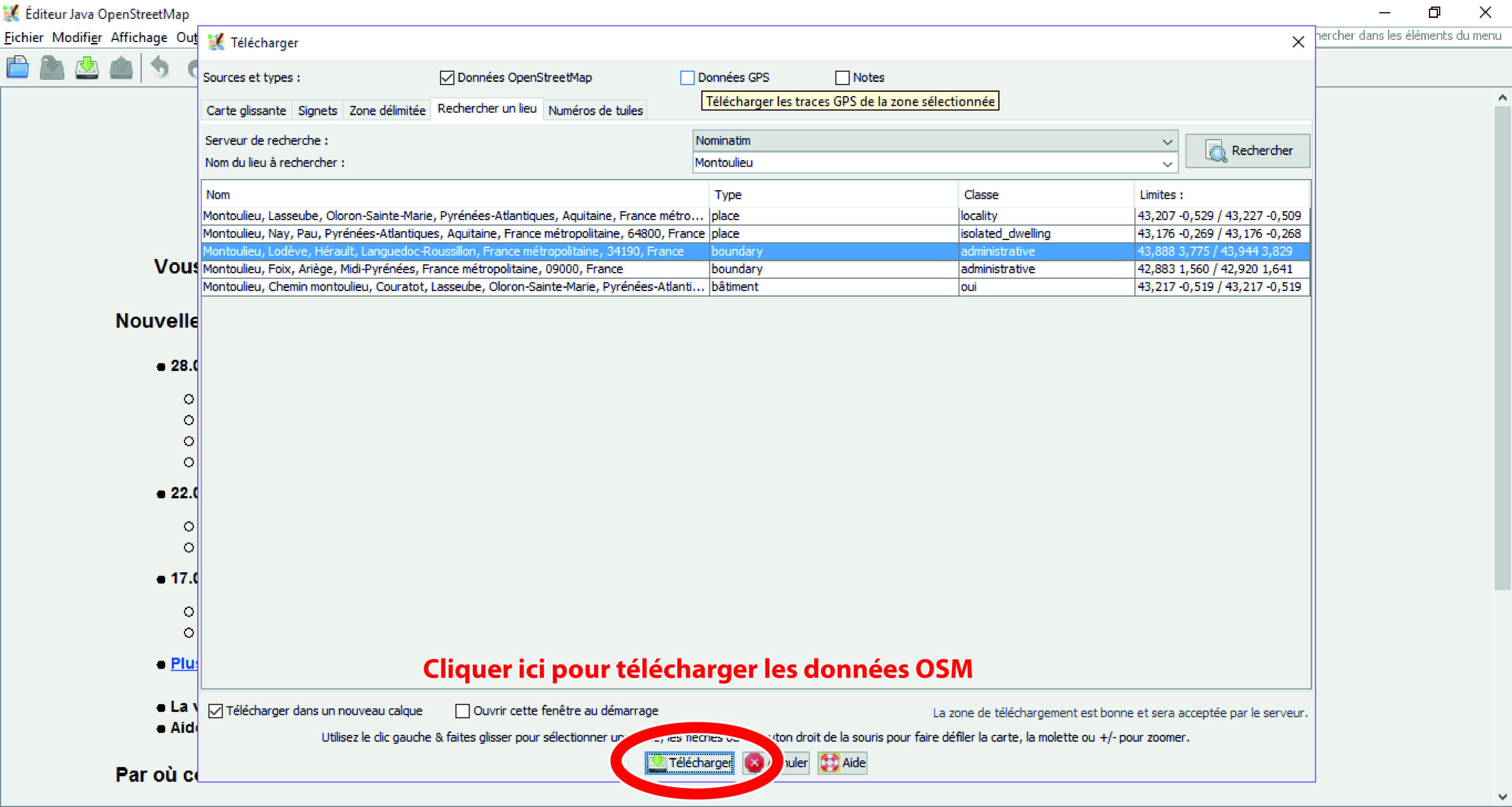Switch to the Zone délimitée tab
This screenshot has width=1512, height=807.
point(387,110)
